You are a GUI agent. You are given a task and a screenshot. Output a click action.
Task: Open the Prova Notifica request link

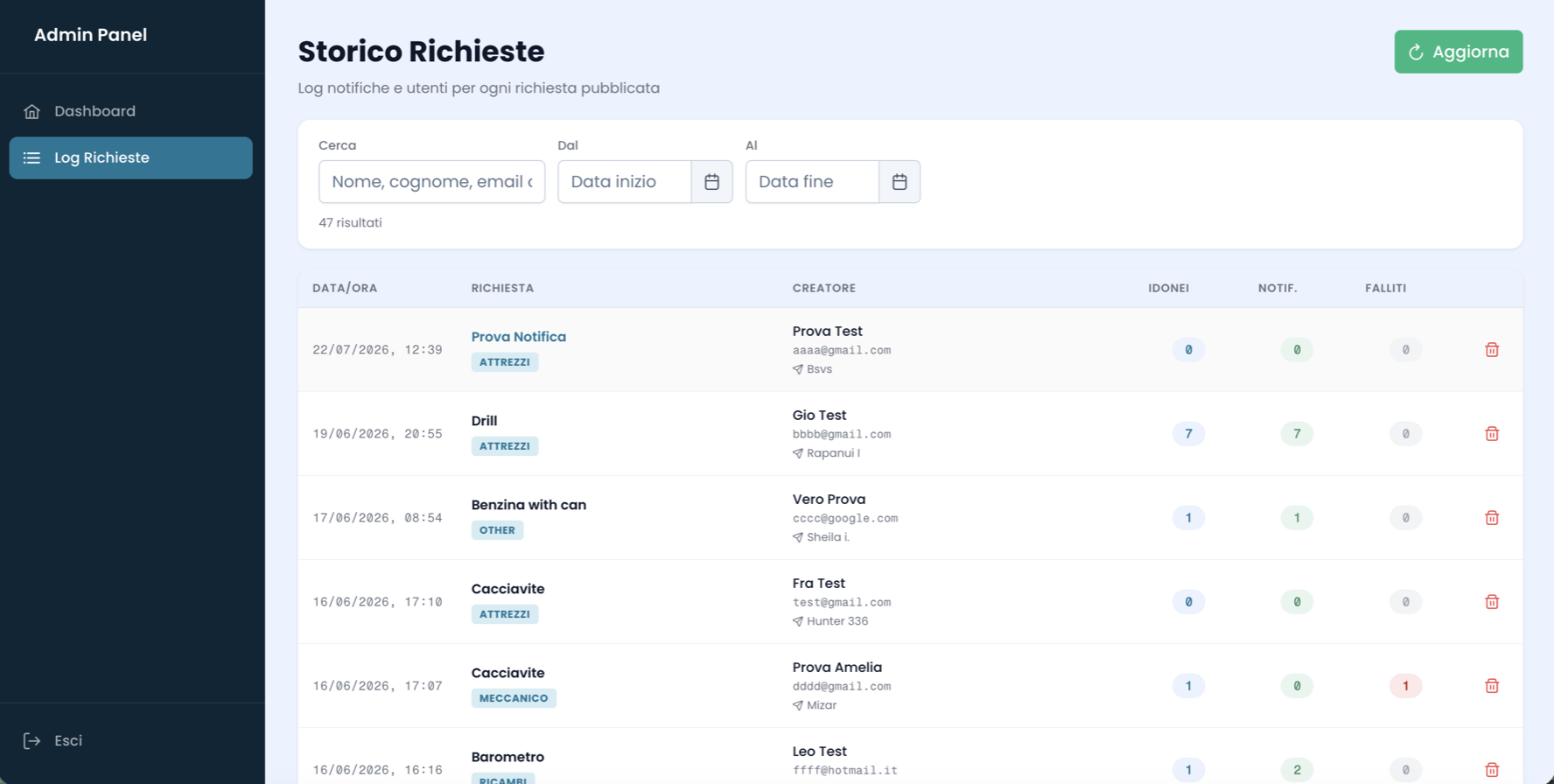coord(518,337)
